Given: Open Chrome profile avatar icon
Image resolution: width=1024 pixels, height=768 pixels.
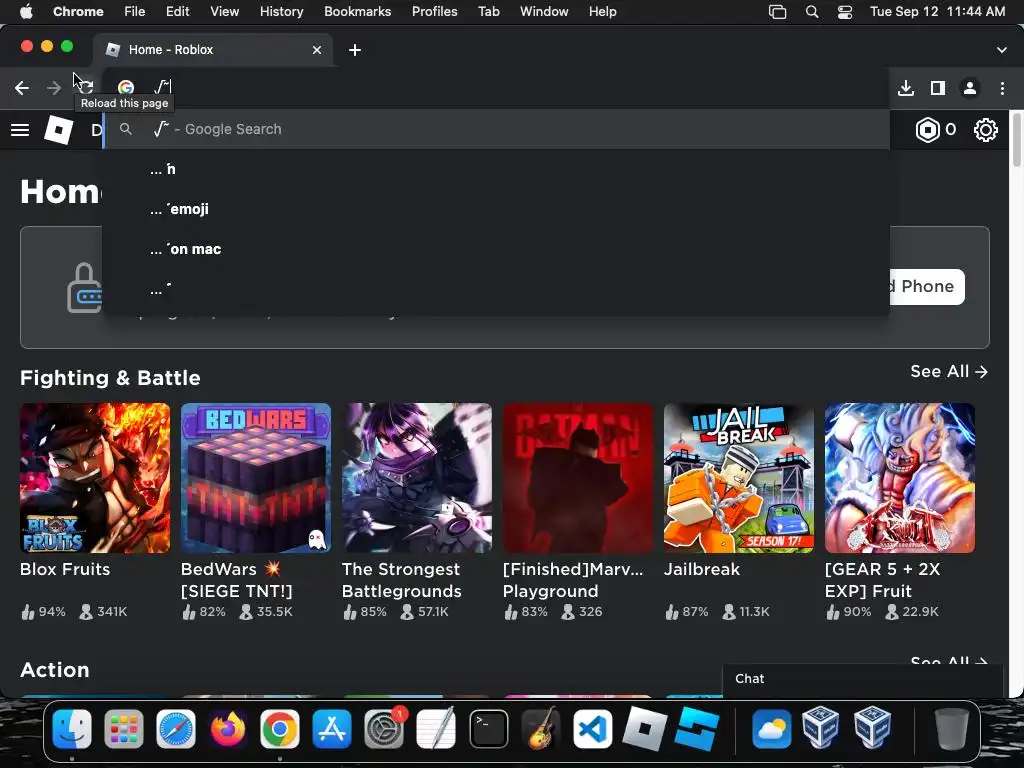Looking at the screenshot, I should point(970,88).
